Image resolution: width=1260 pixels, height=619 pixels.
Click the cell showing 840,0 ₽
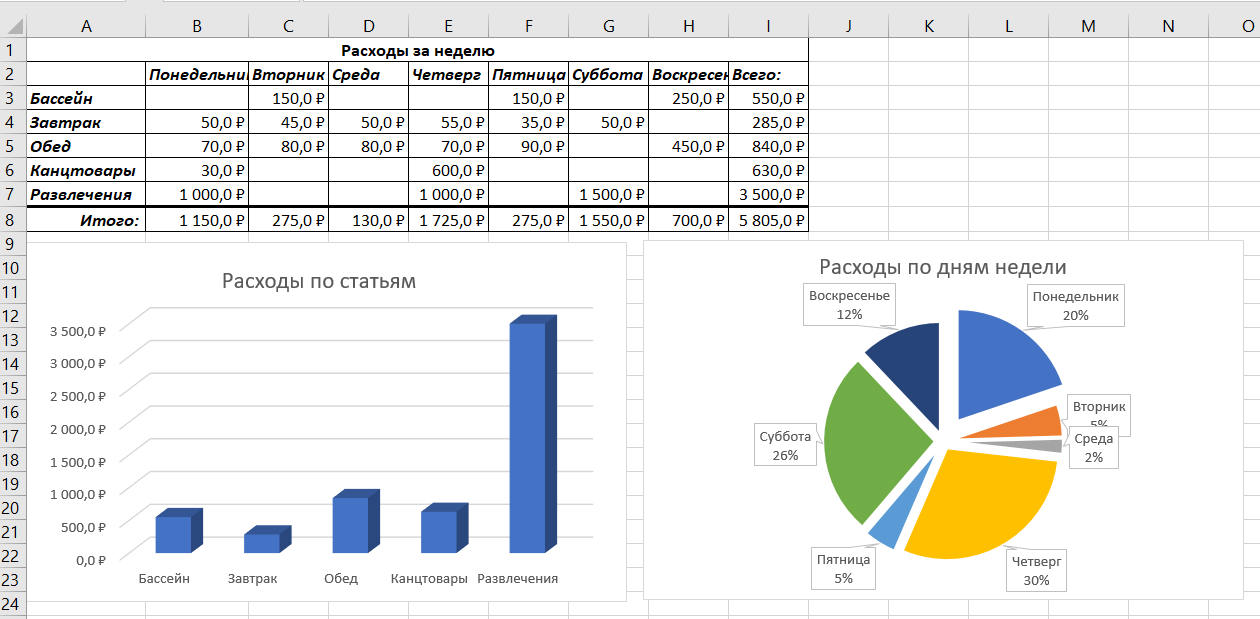coord(768,146)
